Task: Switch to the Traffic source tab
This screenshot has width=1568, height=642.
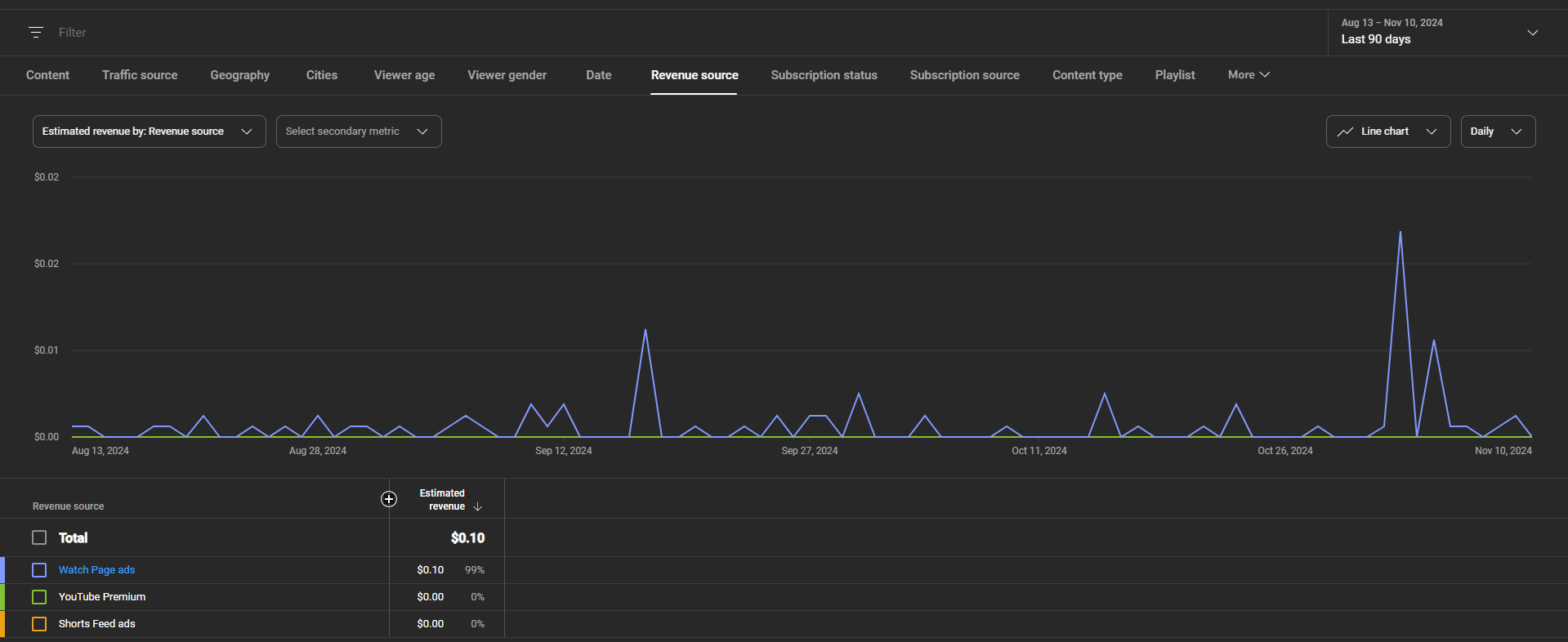Action: [140, 75]
